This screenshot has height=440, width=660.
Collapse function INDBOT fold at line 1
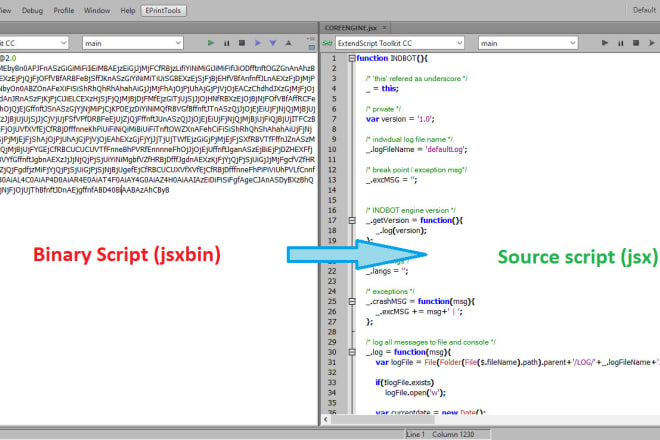[x=352, y=59]
